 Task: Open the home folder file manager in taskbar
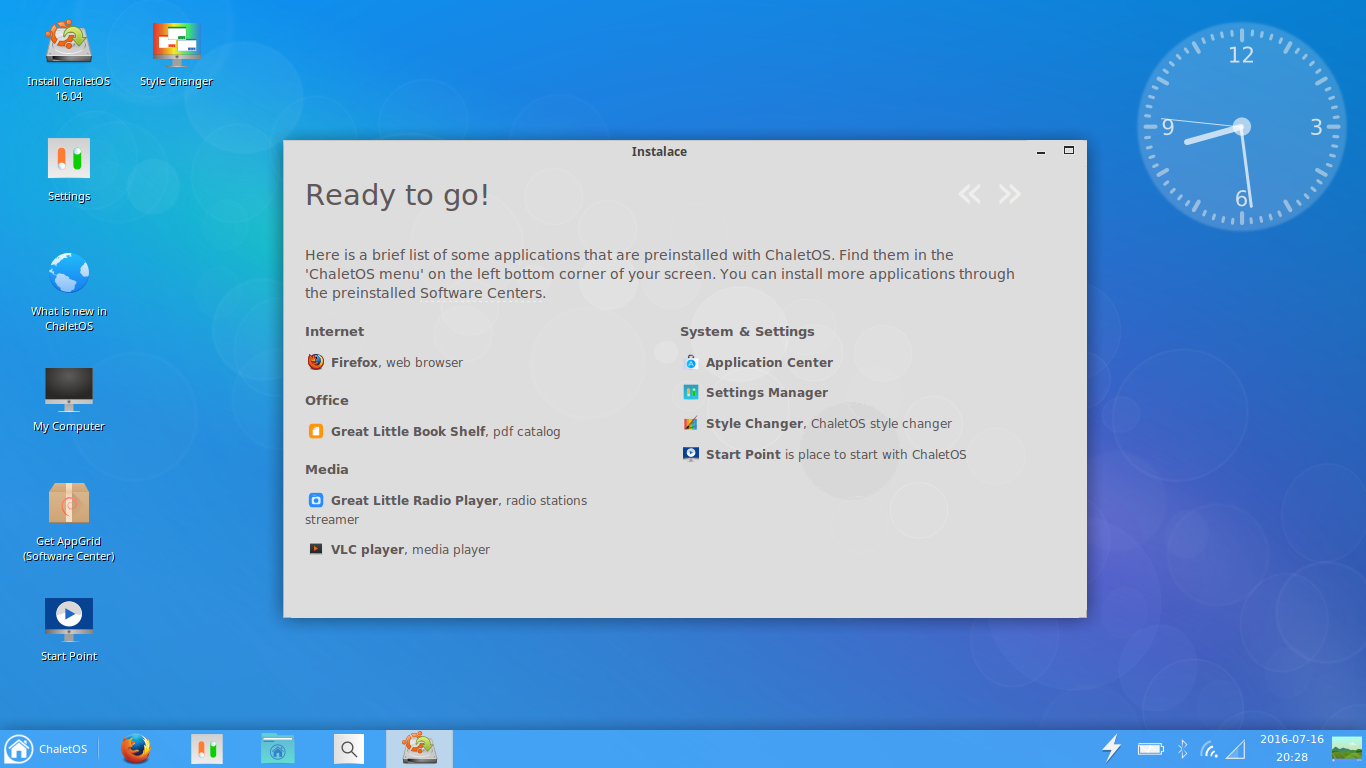click(x=278, y=749)
